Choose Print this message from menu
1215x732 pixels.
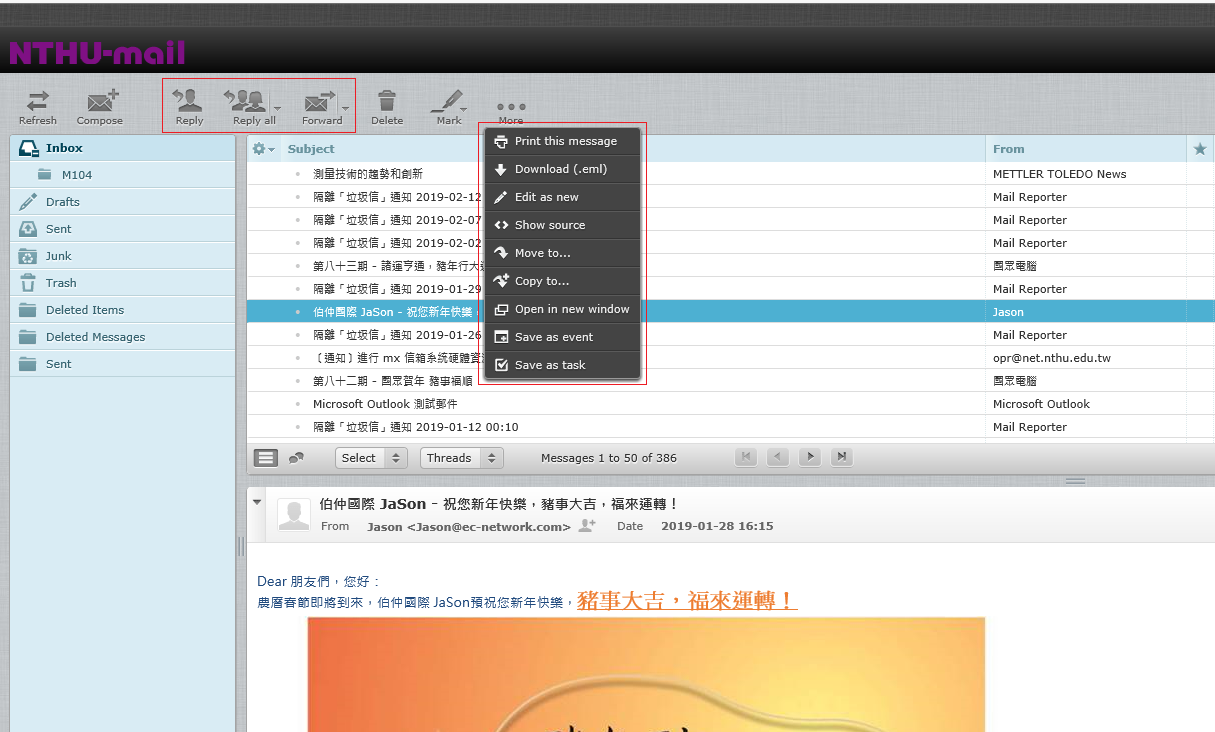pyautogui.click(x=565, y=141)
